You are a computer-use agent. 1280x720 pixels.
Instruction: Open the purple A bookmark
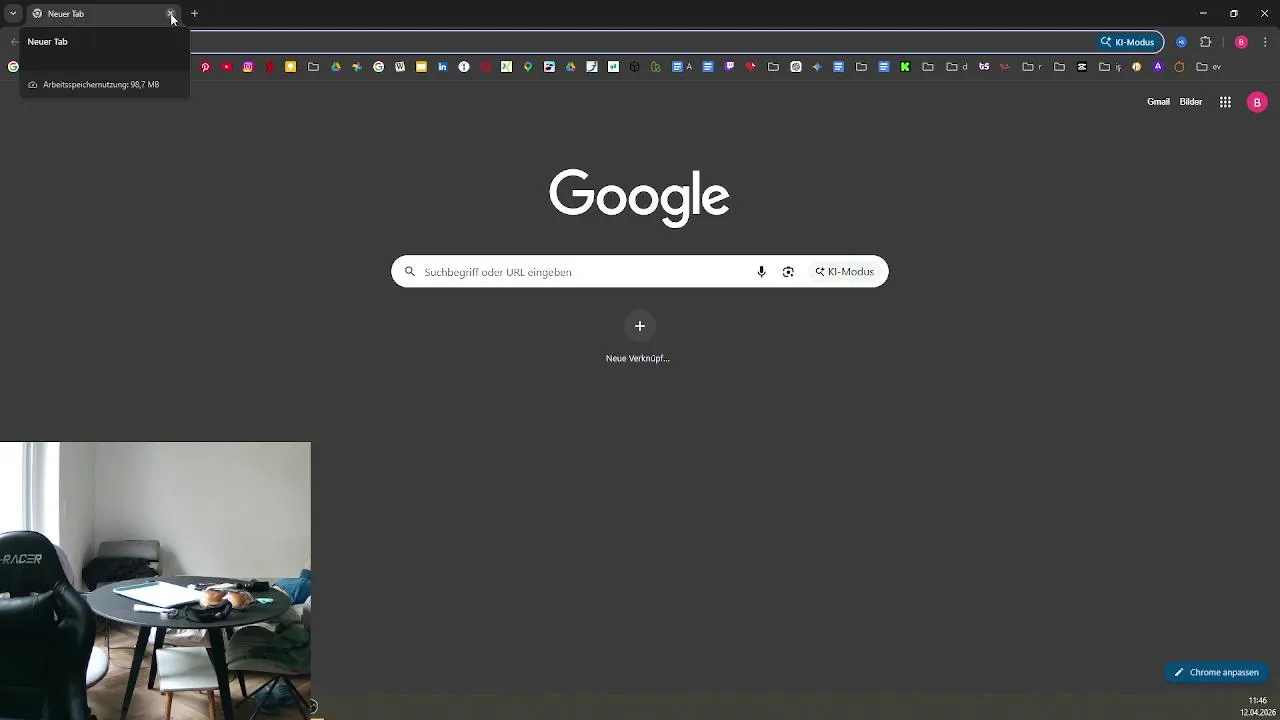tap(1158, 67)
